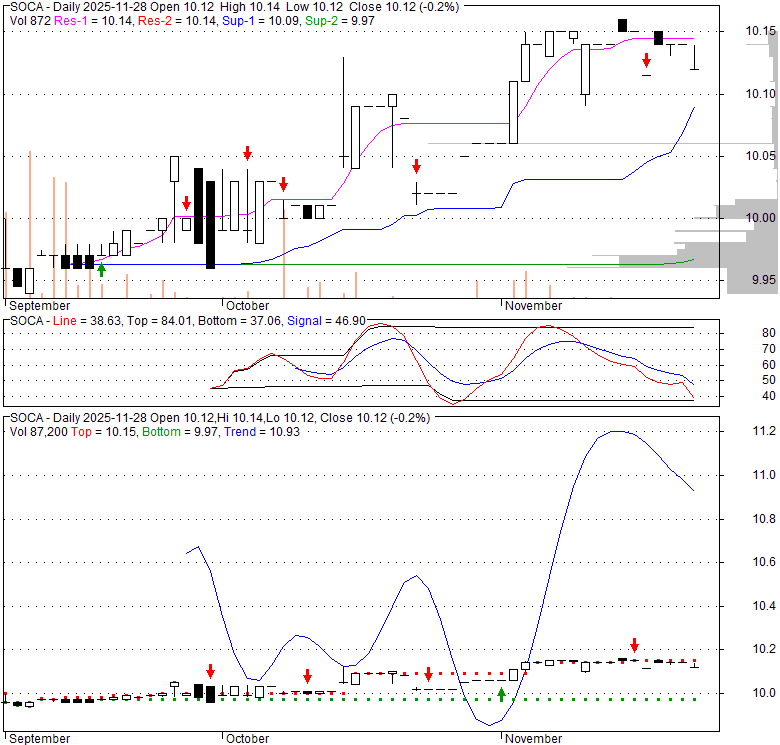
Task: Click the red down arrow above the early October candle
Action: (247, 153)
